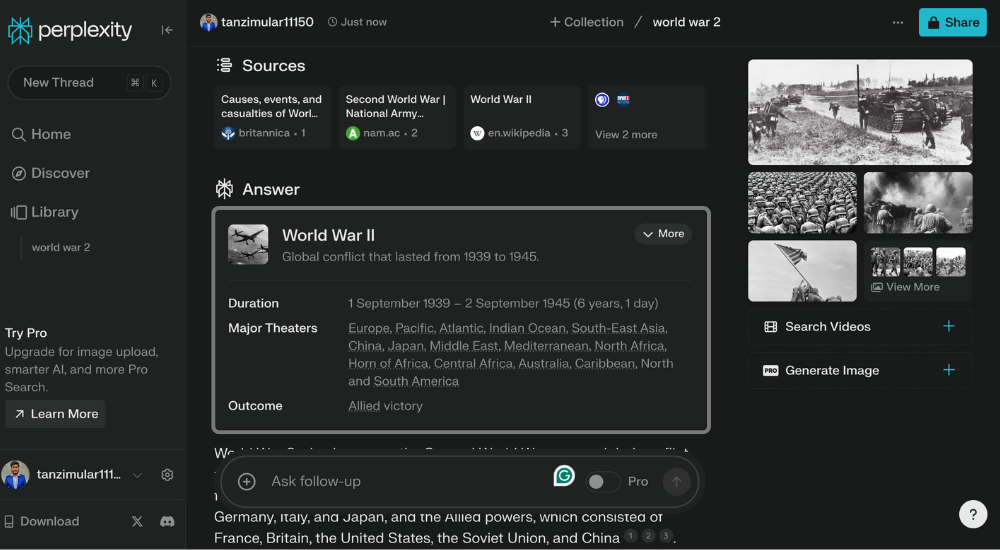1000x550 pixels.
Task: Click the Learn More button
Action: tap(55, 414)
